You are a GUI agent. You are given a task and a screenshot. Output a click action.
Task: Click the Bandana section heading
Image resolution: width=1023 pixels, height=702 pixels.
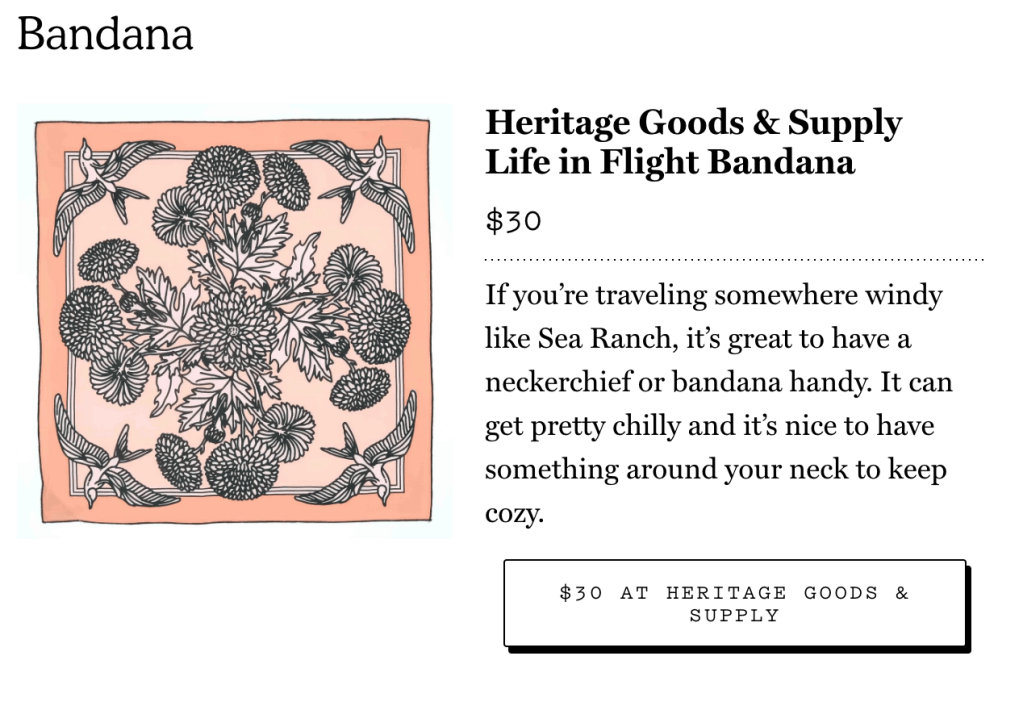(x=105, y=34)
